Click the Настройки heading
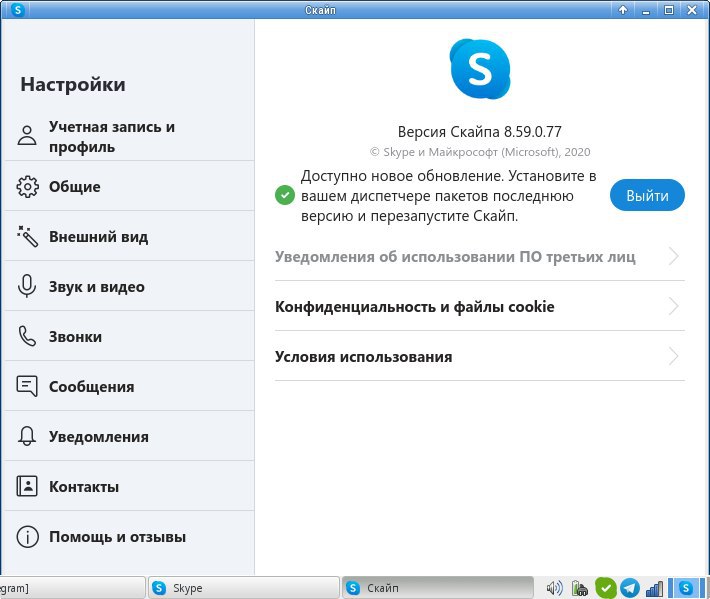Screen dimensions: 710x599 (x=73, y=85)
